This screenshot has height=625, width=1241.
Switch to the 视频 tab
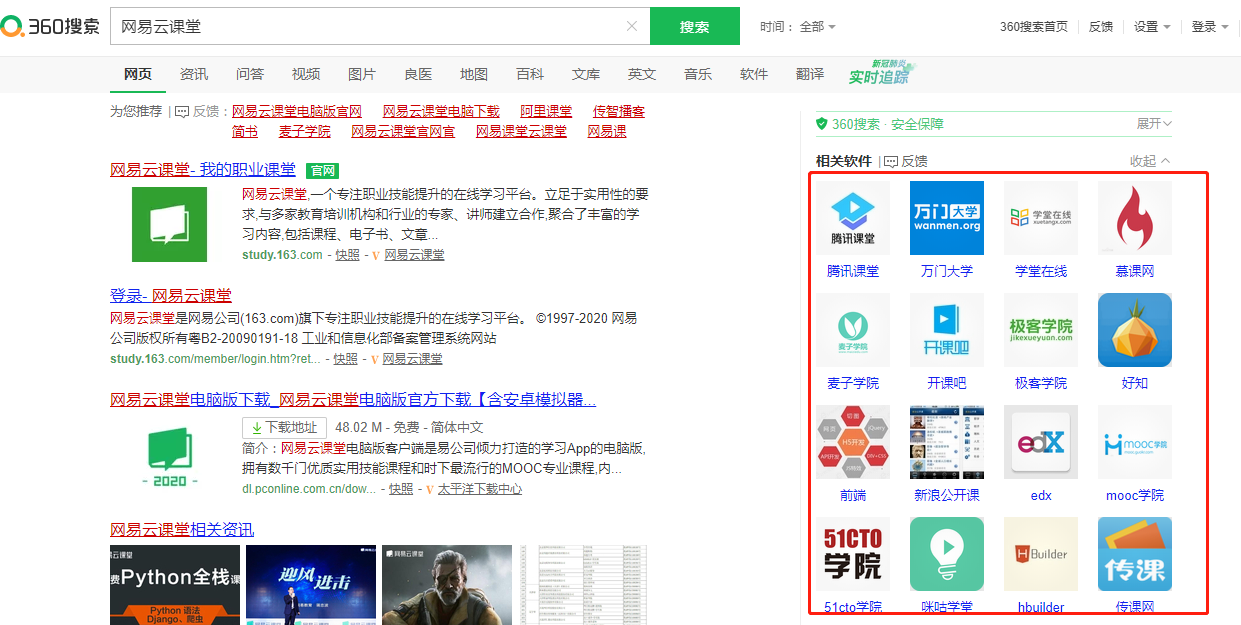click(306, 74)
